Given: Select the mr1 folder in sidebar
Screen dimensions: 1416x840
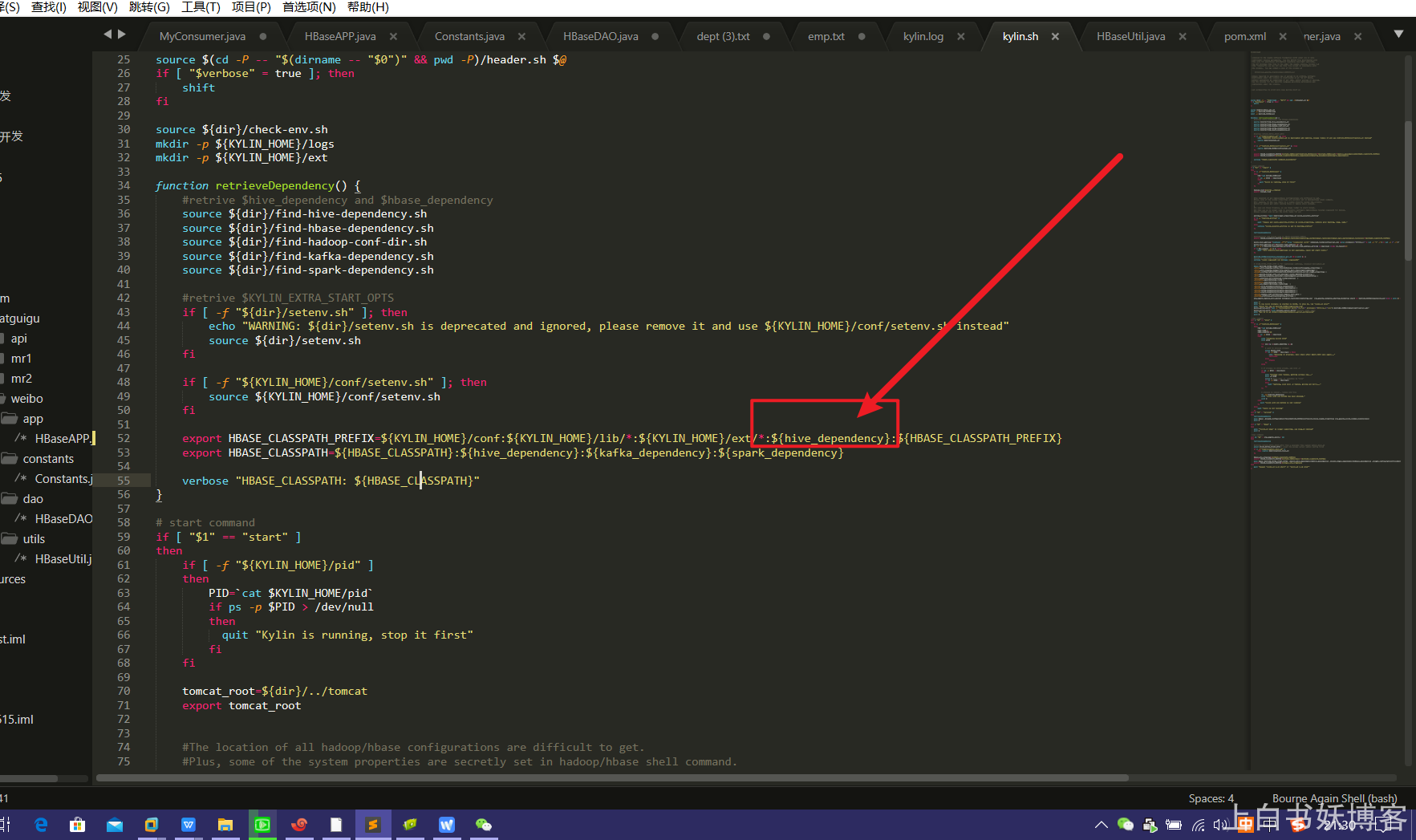Looking at the screenshot, I should click(16, 359).
